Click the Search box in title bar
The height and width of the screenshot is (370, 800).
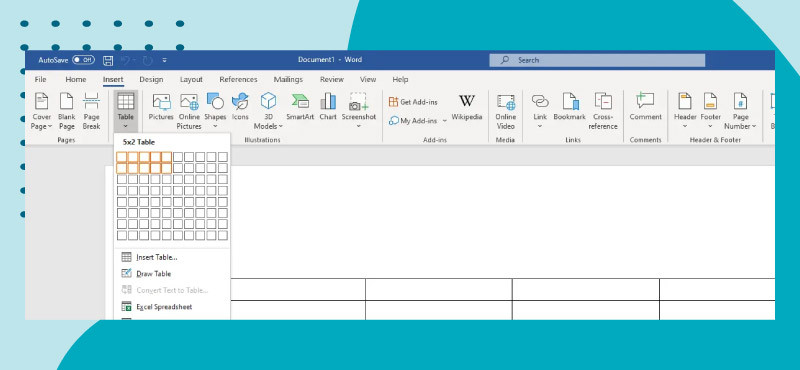[597, 60]
